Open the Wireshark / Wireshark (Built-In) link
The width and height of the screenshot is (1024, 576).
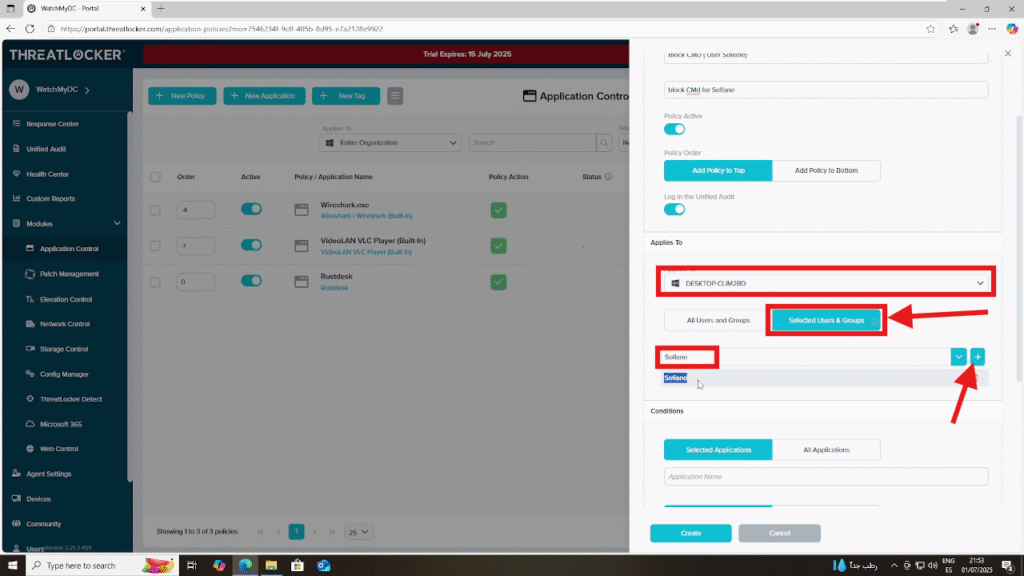[366, 216]
